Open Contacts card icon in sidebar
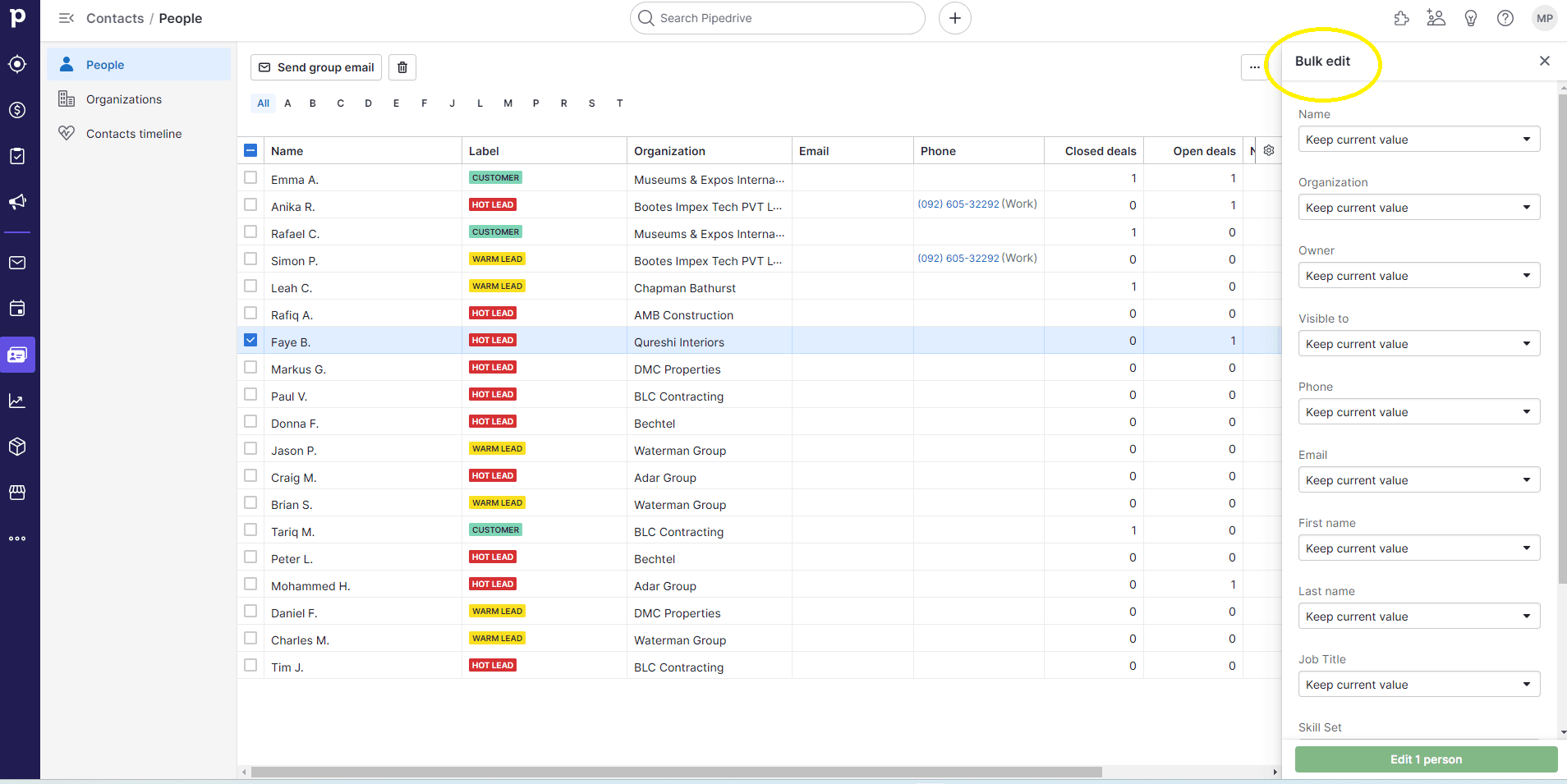Screen dimensions: 1567x784 [17, 355]
